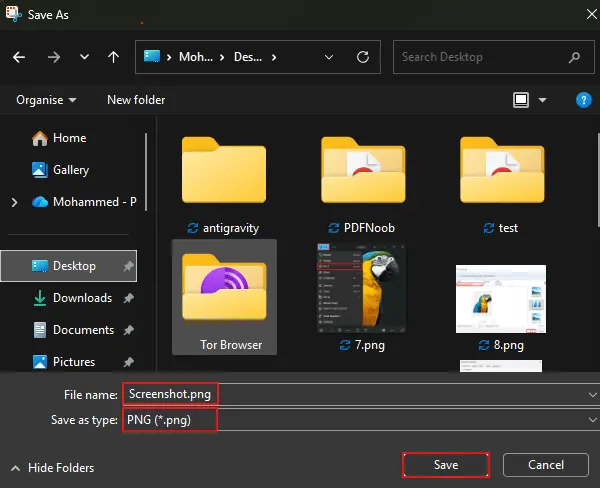Select the 7.png thumbnail
The width and height of the screenshot is (600, 488).
tap(362, 288)
